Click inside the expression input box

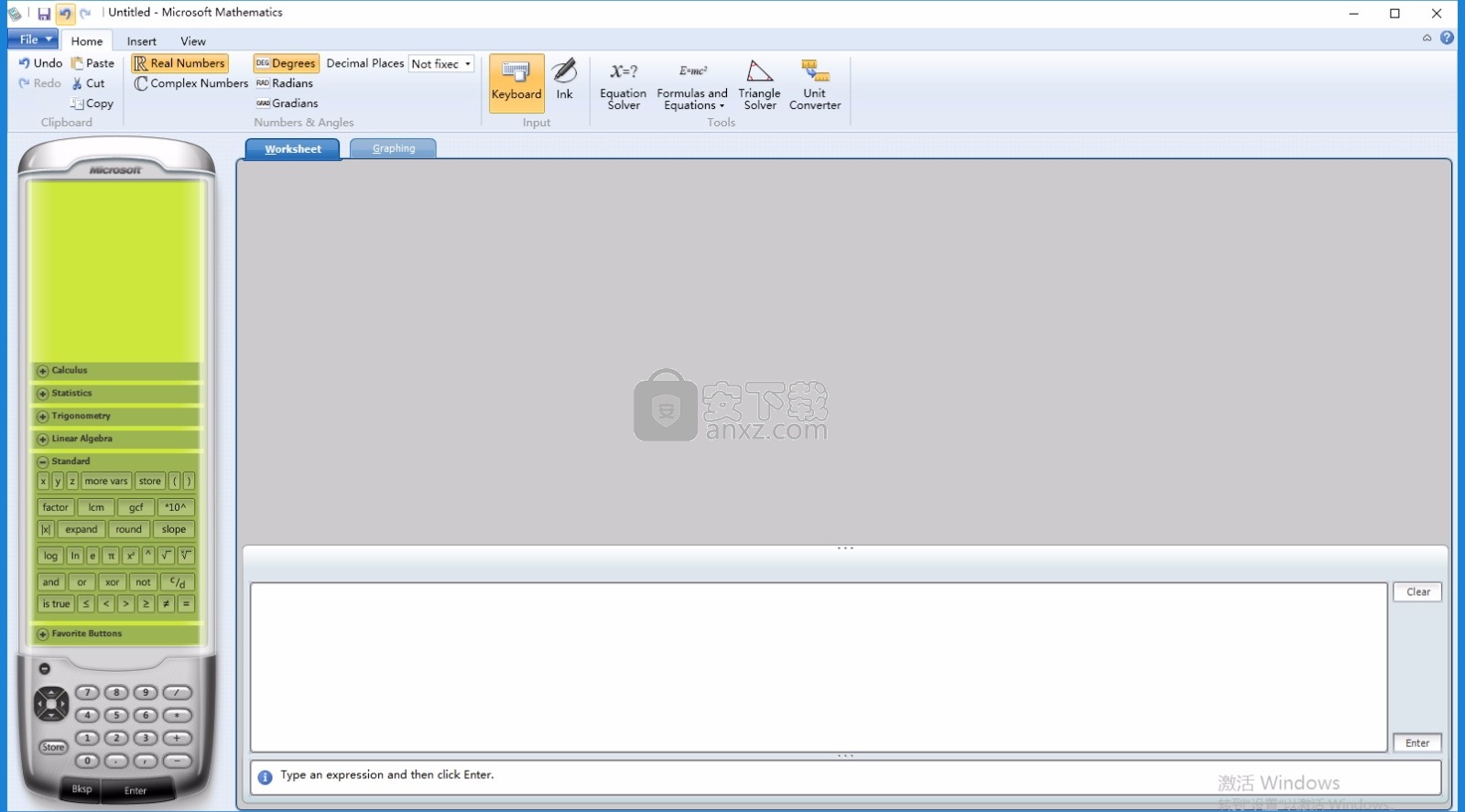(x=819, y=667)
